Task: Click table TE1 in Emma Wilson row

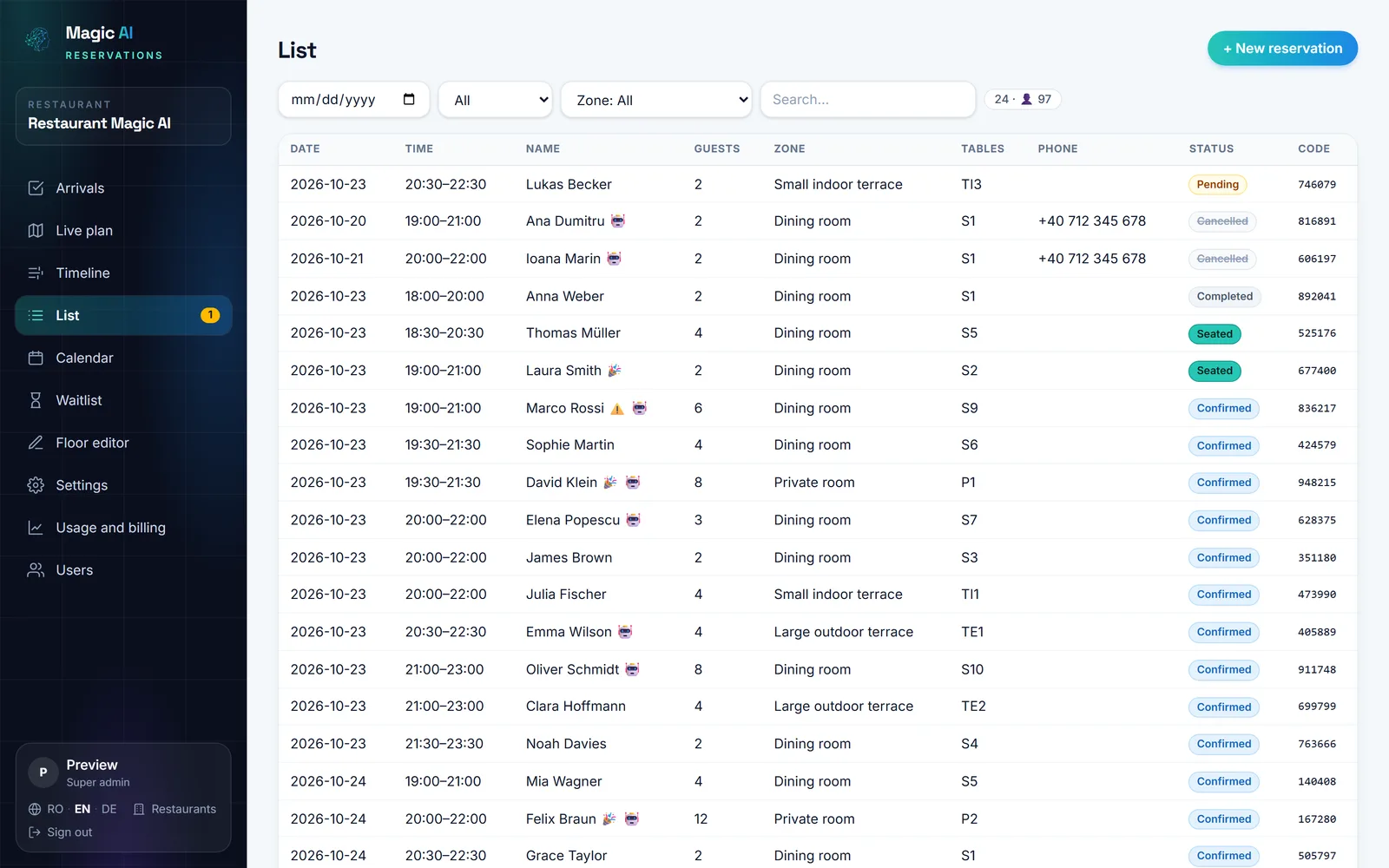Action: click(972, 632)
